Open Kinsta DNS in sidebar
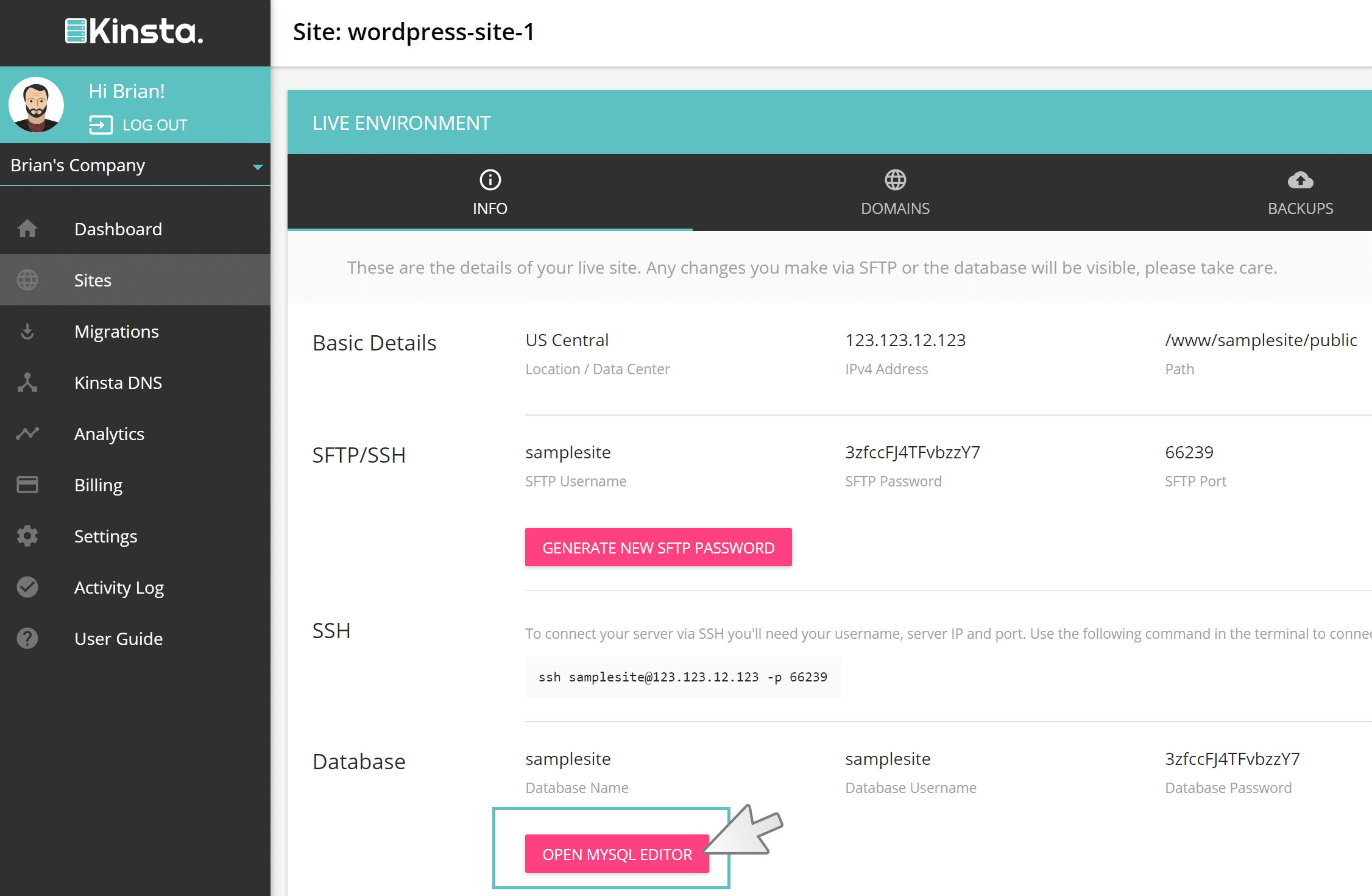The image size is (1372, 896). (118, 383)
